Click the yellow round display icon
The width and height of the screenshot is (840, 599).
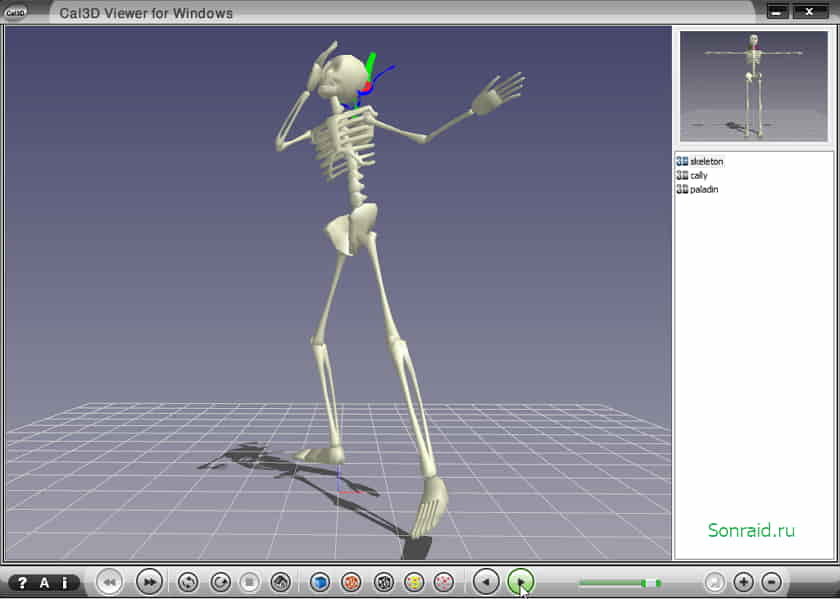pyautogui.click(x=414, y=582)
